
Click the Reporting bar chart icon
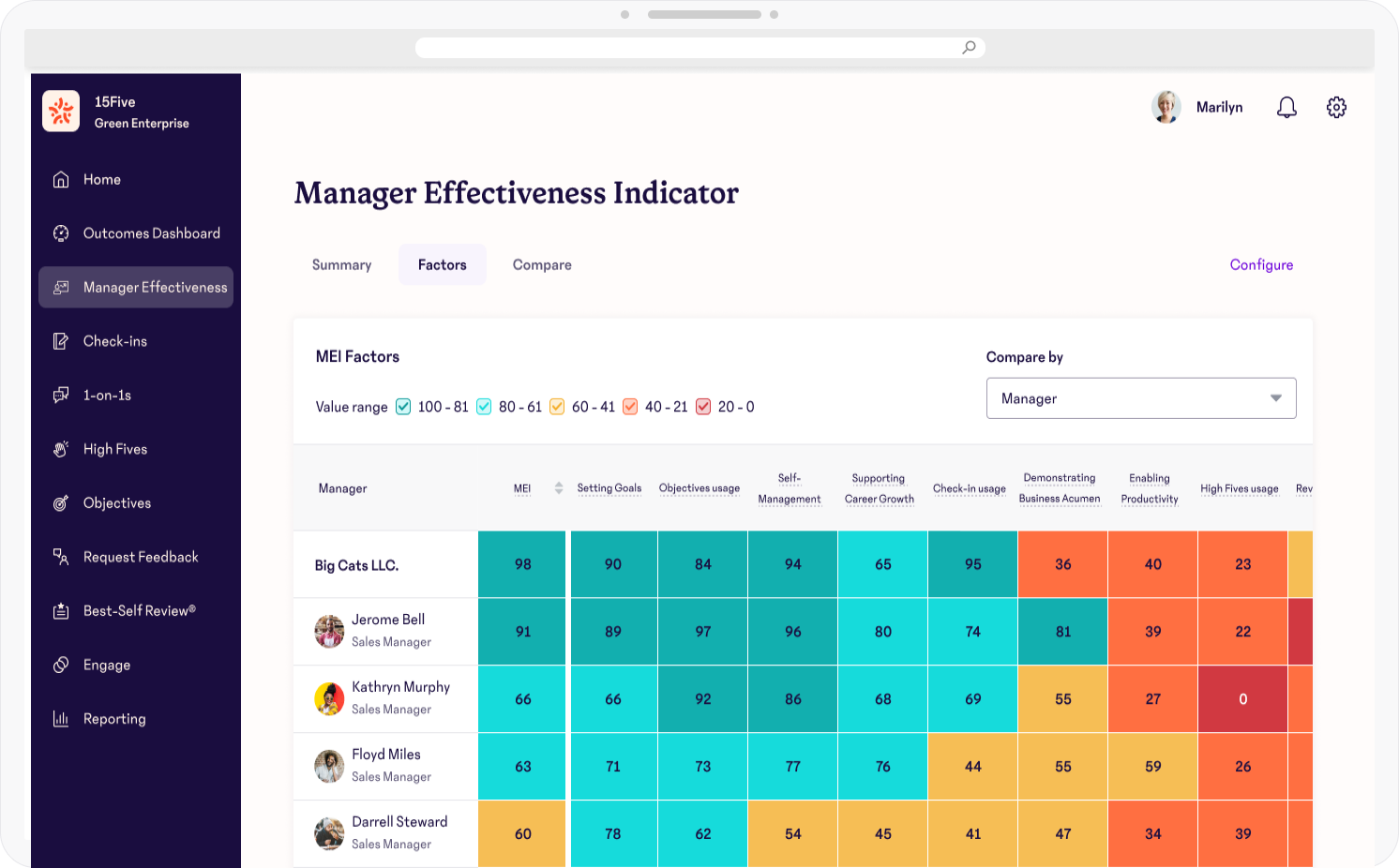tap(61, 719)
